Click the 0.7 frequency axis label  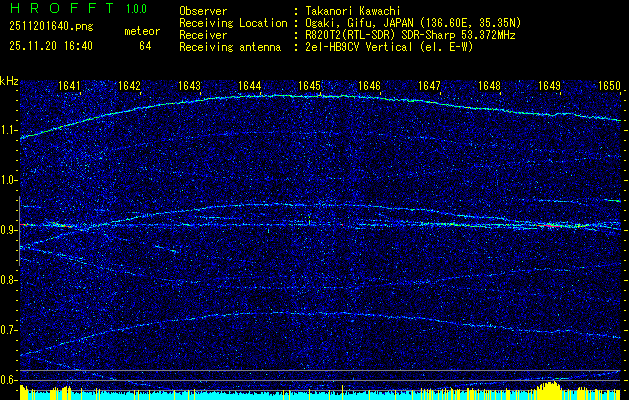click(9, 330)
